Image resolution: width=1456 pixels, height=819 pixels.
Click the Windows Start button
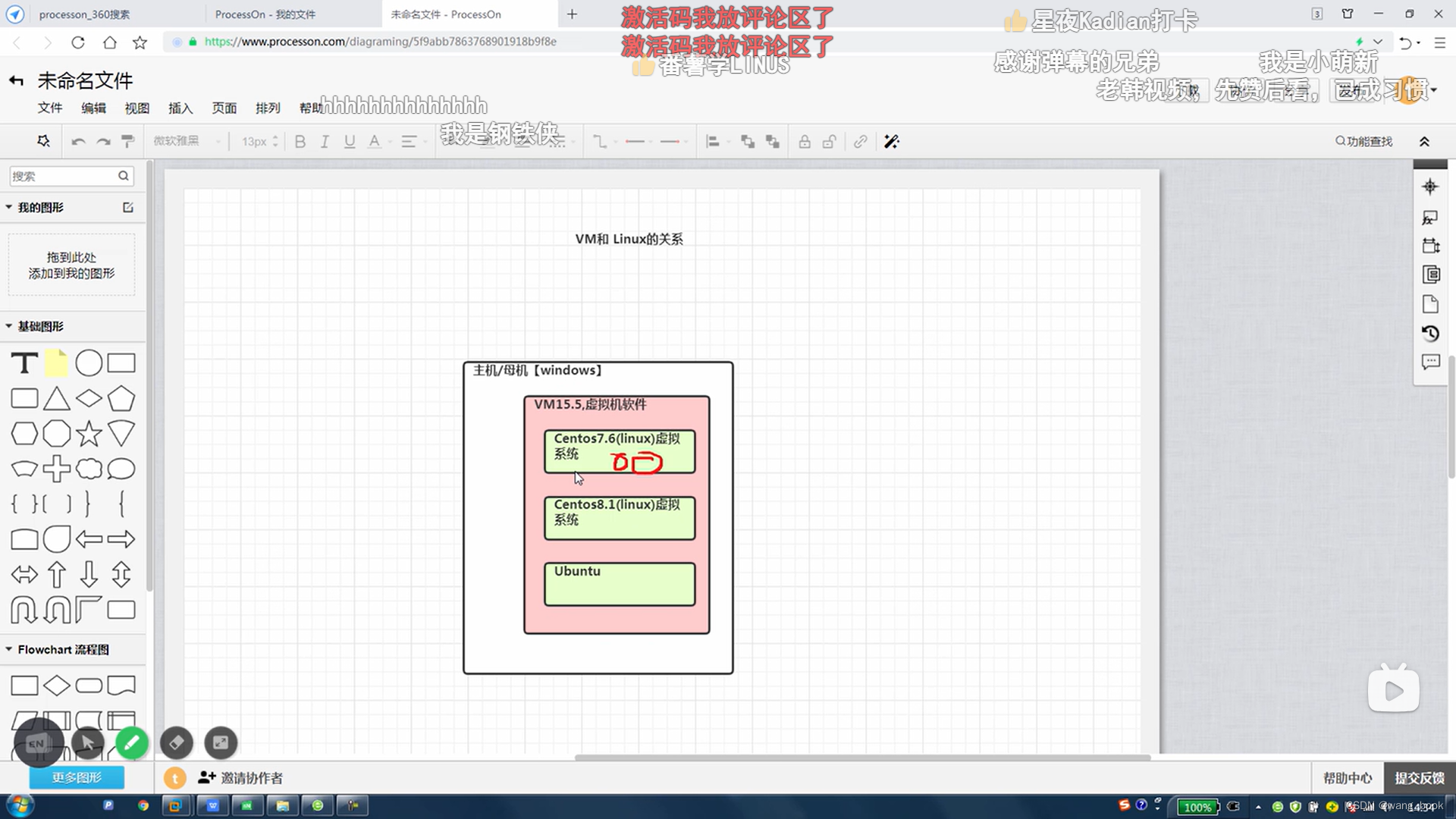click(20, 806)
